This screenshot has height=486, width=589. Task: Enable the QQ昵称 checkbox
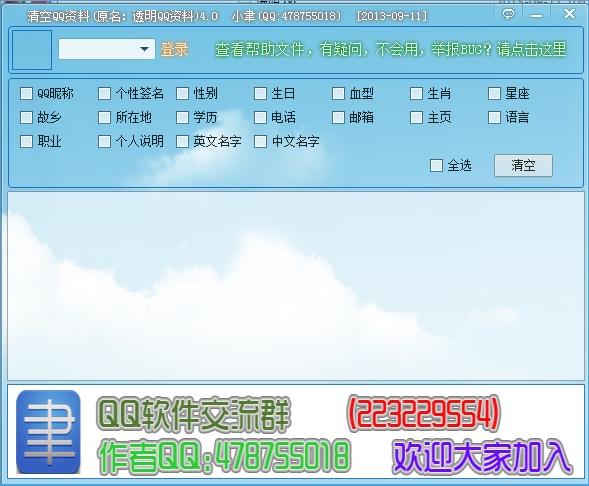(26, 93)
